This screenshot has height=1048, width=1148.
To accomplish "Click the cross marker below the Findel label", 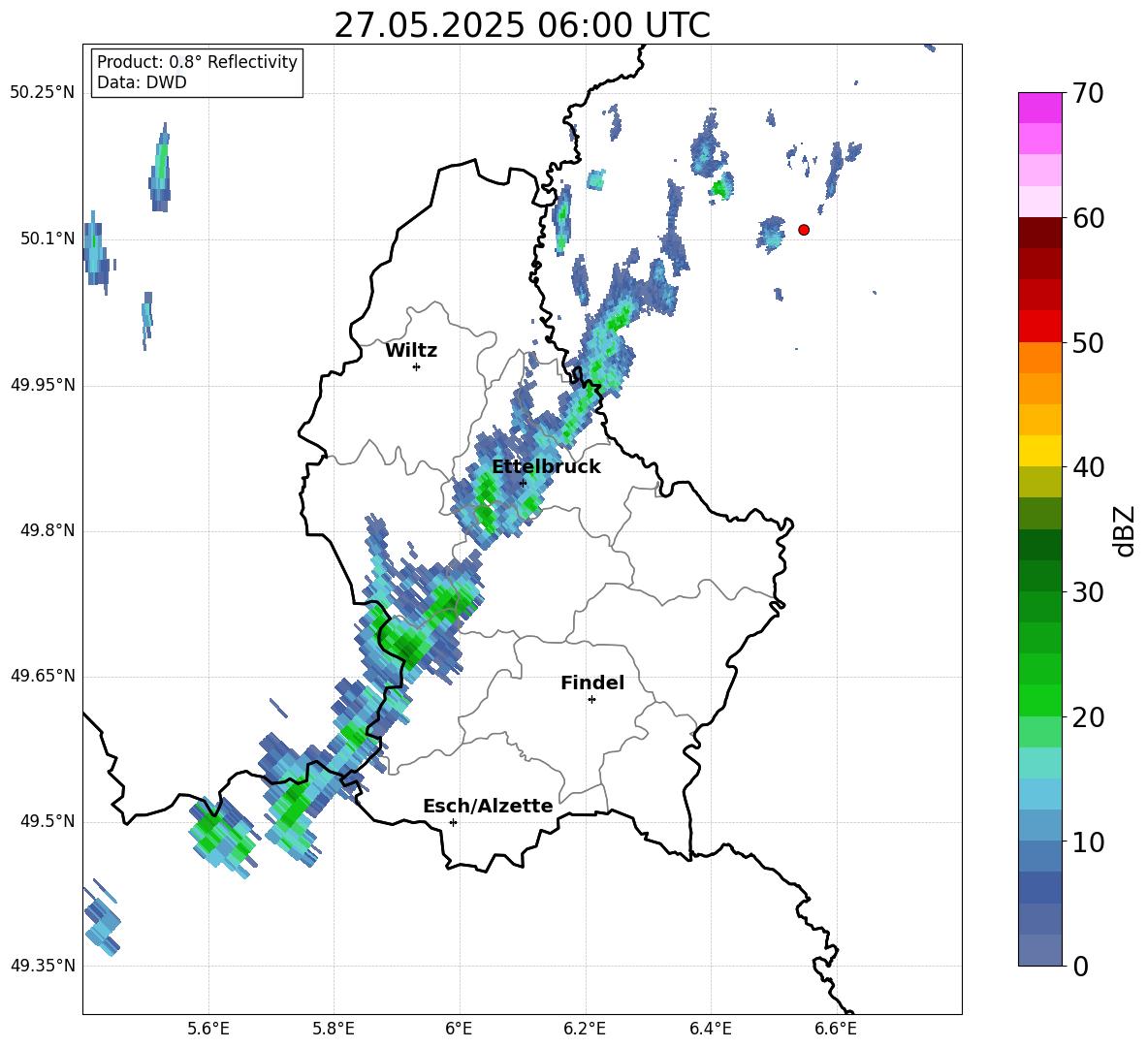I will tap(592, 700).
